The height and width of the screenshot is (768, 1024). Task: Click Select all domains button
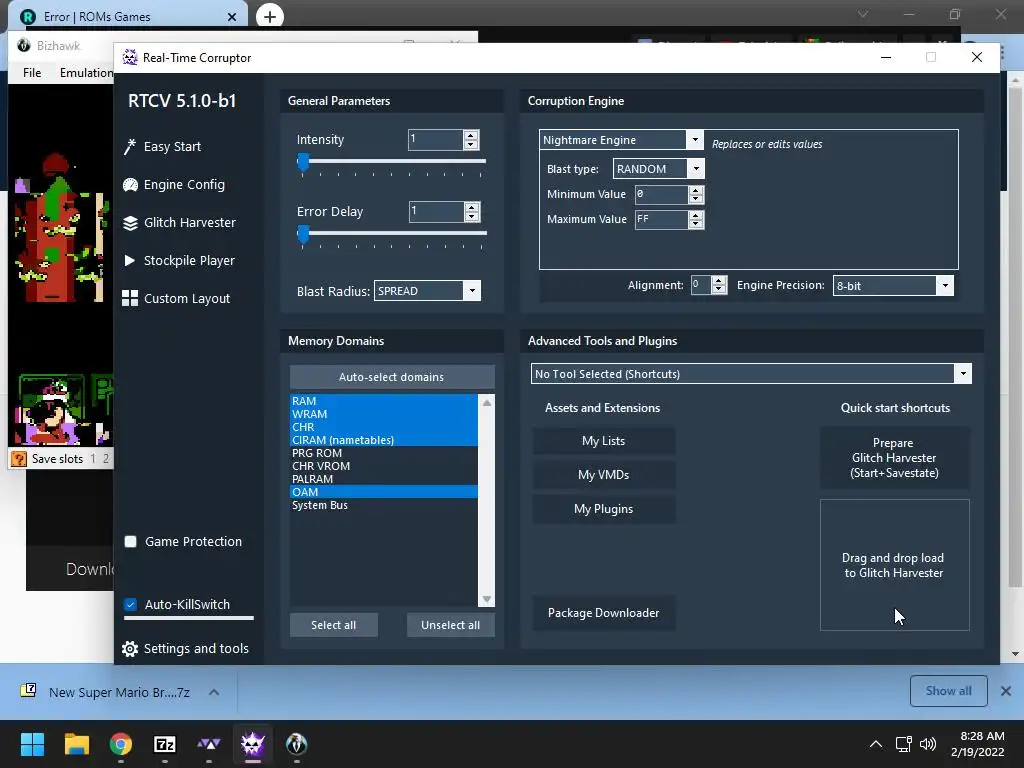(334, 625)
